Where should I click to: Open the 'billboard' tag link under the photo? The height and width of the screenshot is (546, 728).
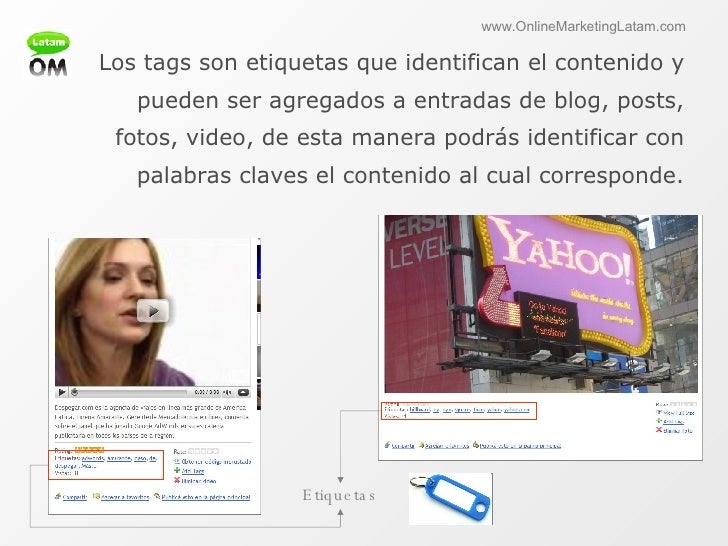420,410
